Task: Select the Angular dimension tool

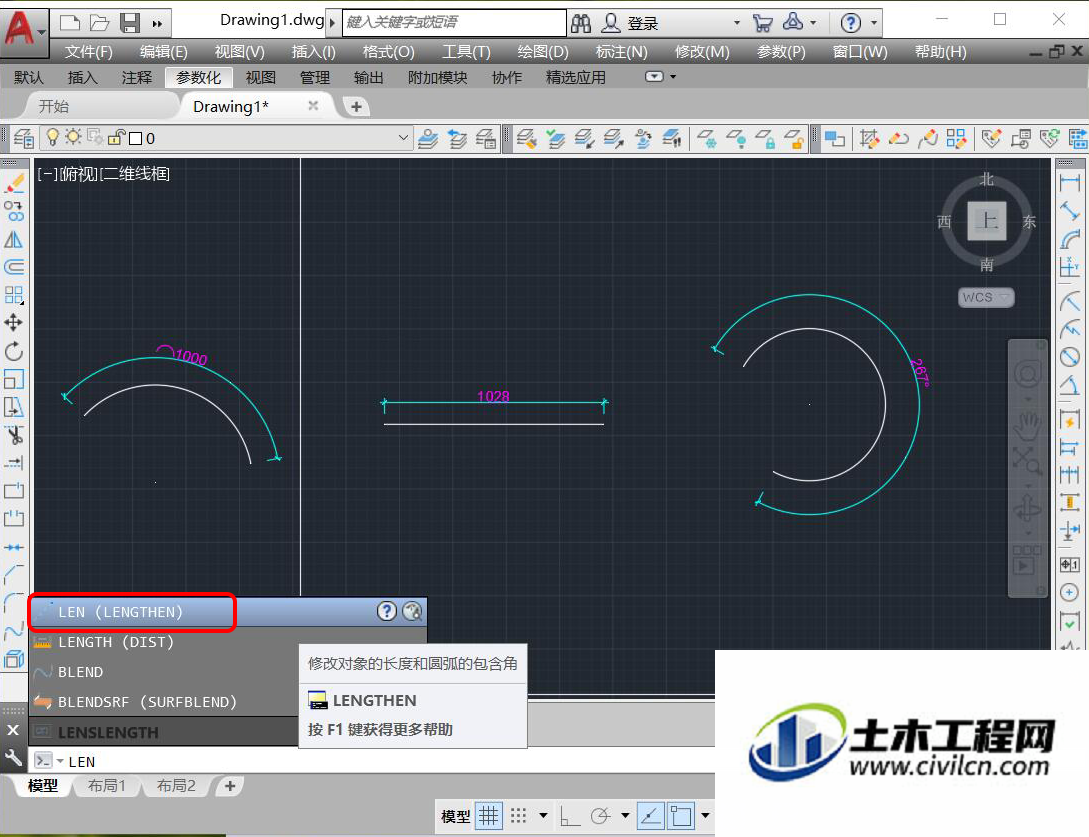Action: click(1070, 384)
